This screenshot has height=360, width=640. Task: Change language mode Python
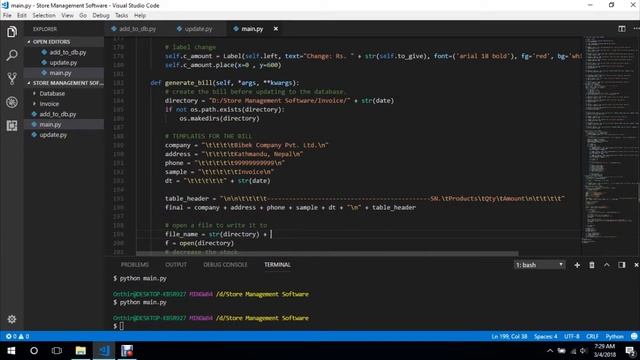pos(614,336)
